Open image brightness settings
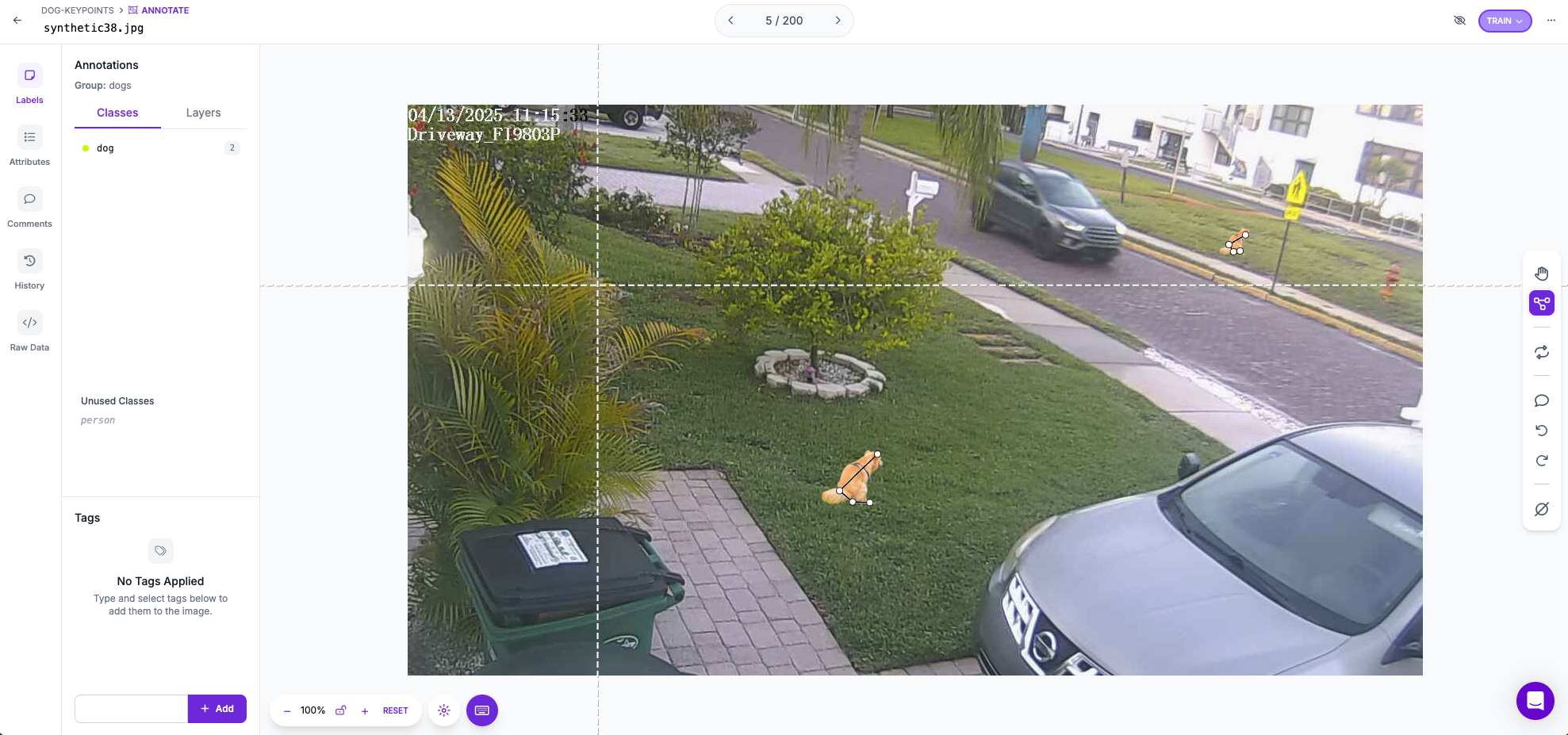 (444, 710)
